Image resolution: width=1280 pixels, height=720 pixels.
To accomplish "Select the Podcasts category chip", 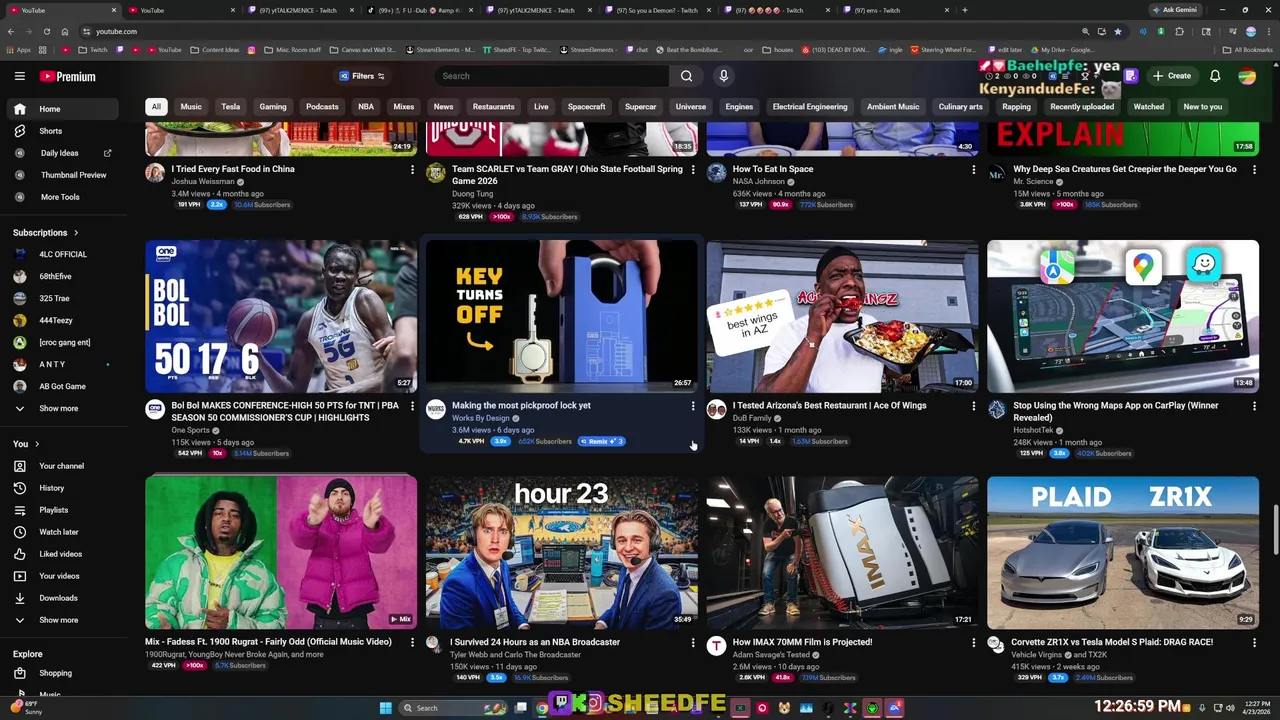I will click(322, 107).
